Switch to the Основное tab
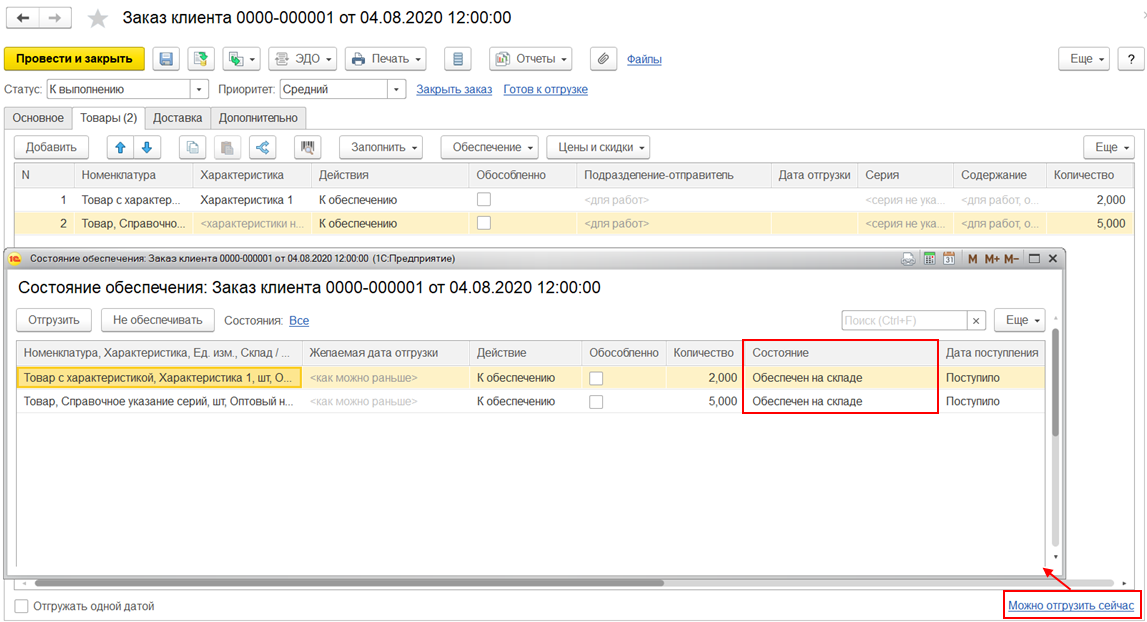This screenshot has width=1147, height=622. 38,118
